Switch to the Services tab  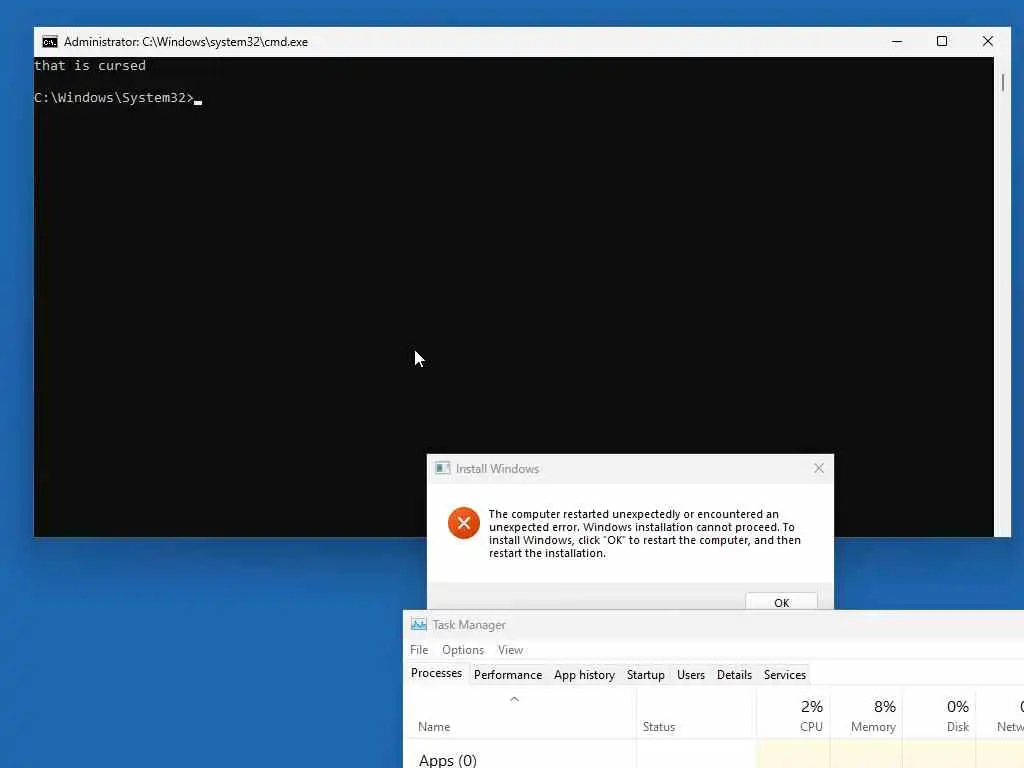pyautogui.click(x=785, y=675)
